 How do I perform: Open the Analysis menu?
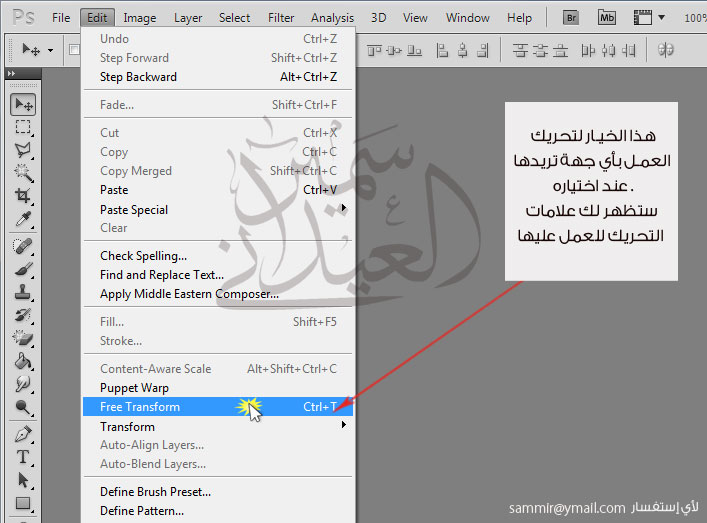coord(332,18)
